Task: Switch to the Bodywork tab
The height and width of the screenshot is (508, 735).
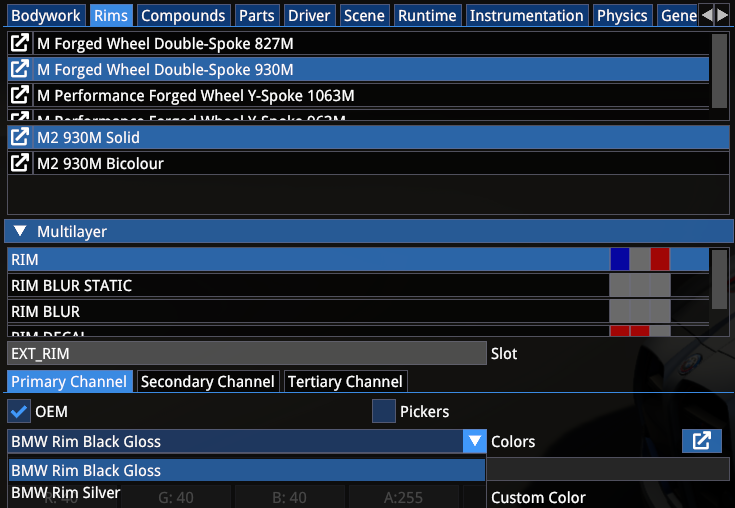Action: 45,15
